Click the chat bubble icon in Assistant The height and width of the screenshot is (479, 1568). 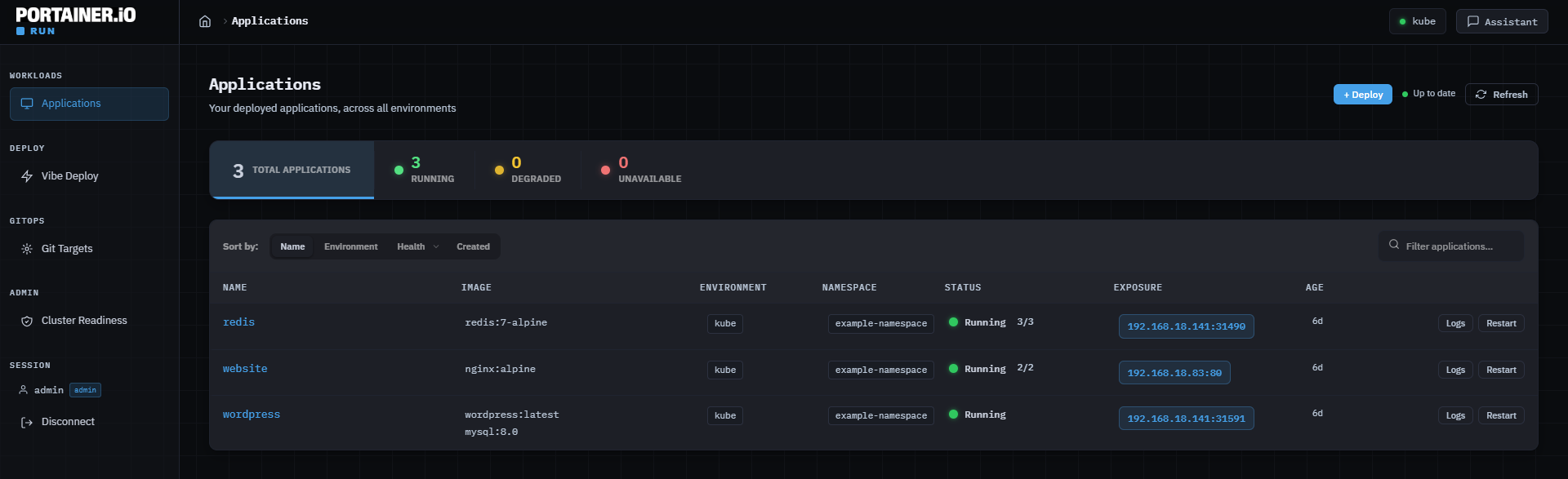1473,21
